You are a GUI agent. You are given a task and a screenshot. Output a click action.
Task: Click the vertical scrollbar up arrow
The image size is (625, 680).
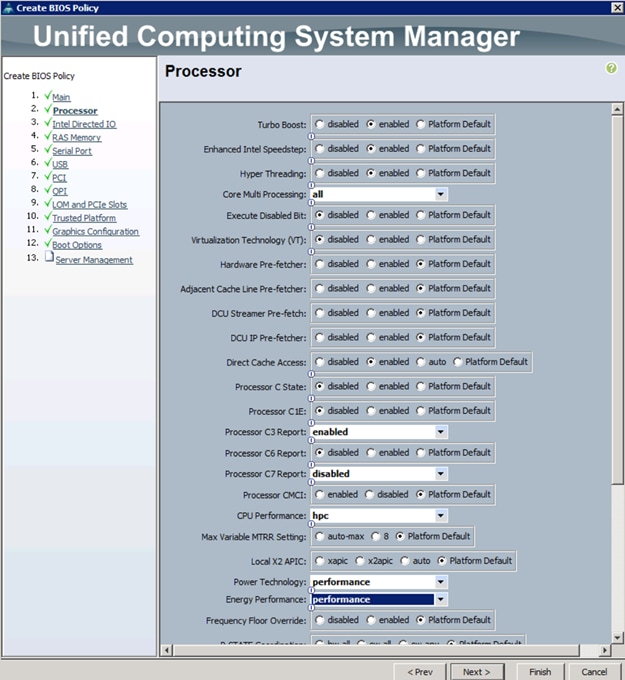(617, 109)
